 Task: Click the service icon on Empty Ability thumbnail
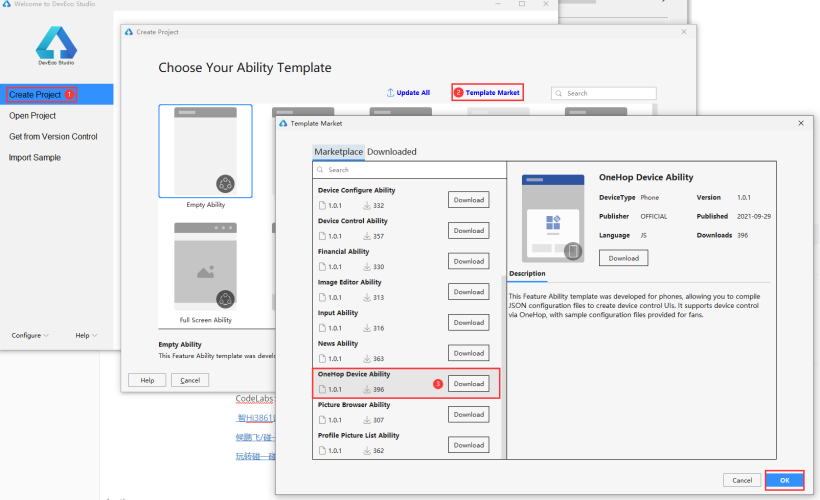point(225,184)
